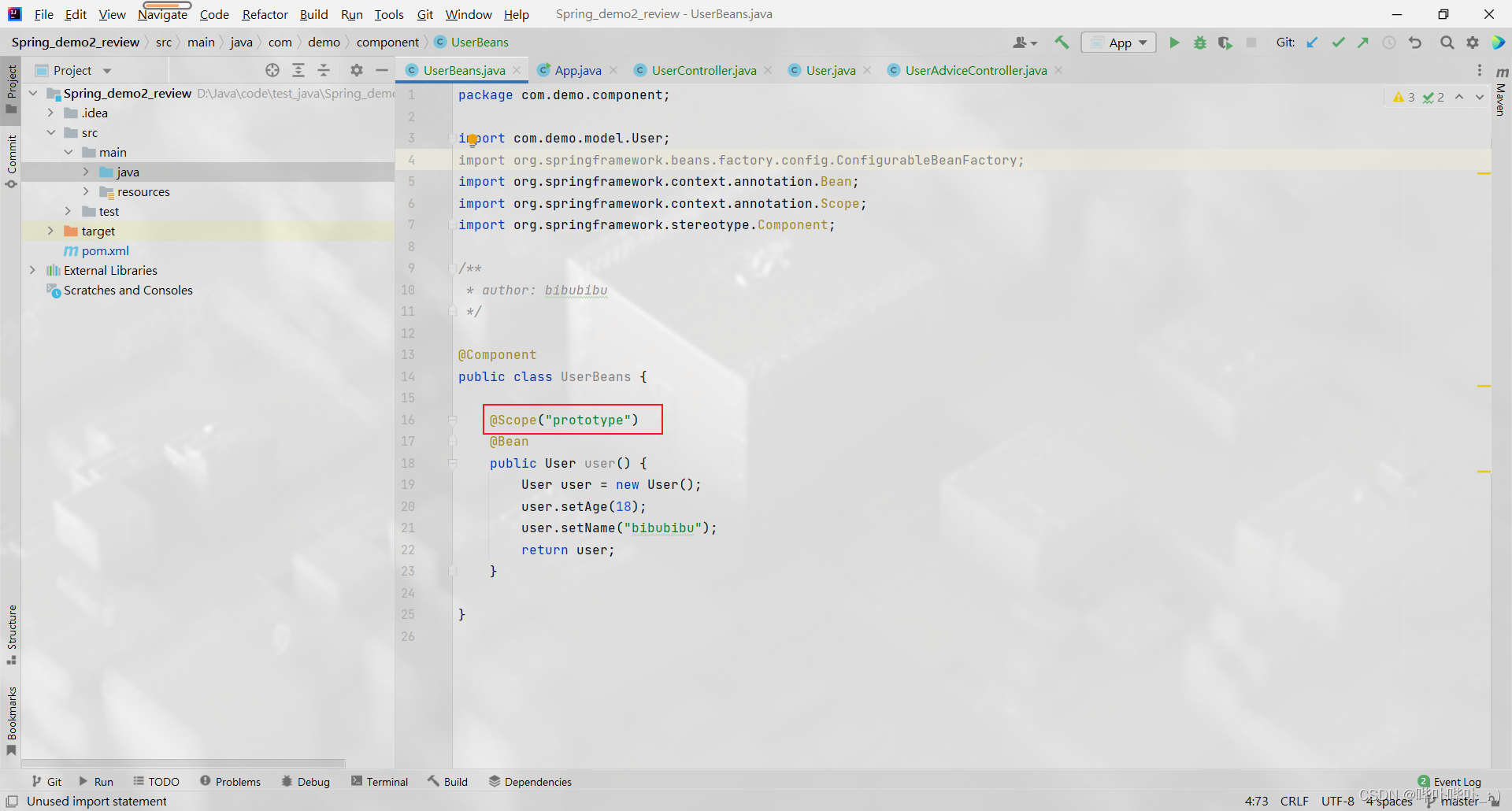
Task: Fold the user() method at line 18
Action: click(453, 463)
